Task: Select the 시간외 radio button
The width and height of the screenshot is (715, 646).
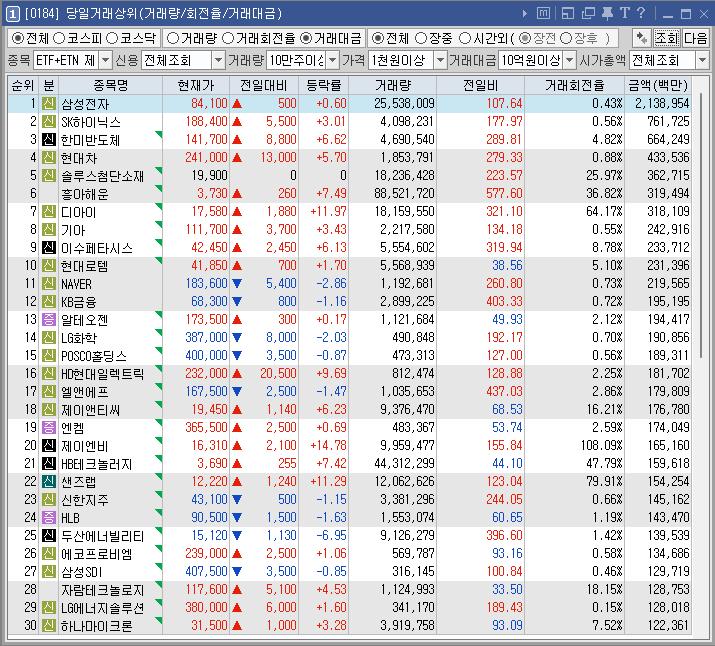Action: [x=464, y=38]
